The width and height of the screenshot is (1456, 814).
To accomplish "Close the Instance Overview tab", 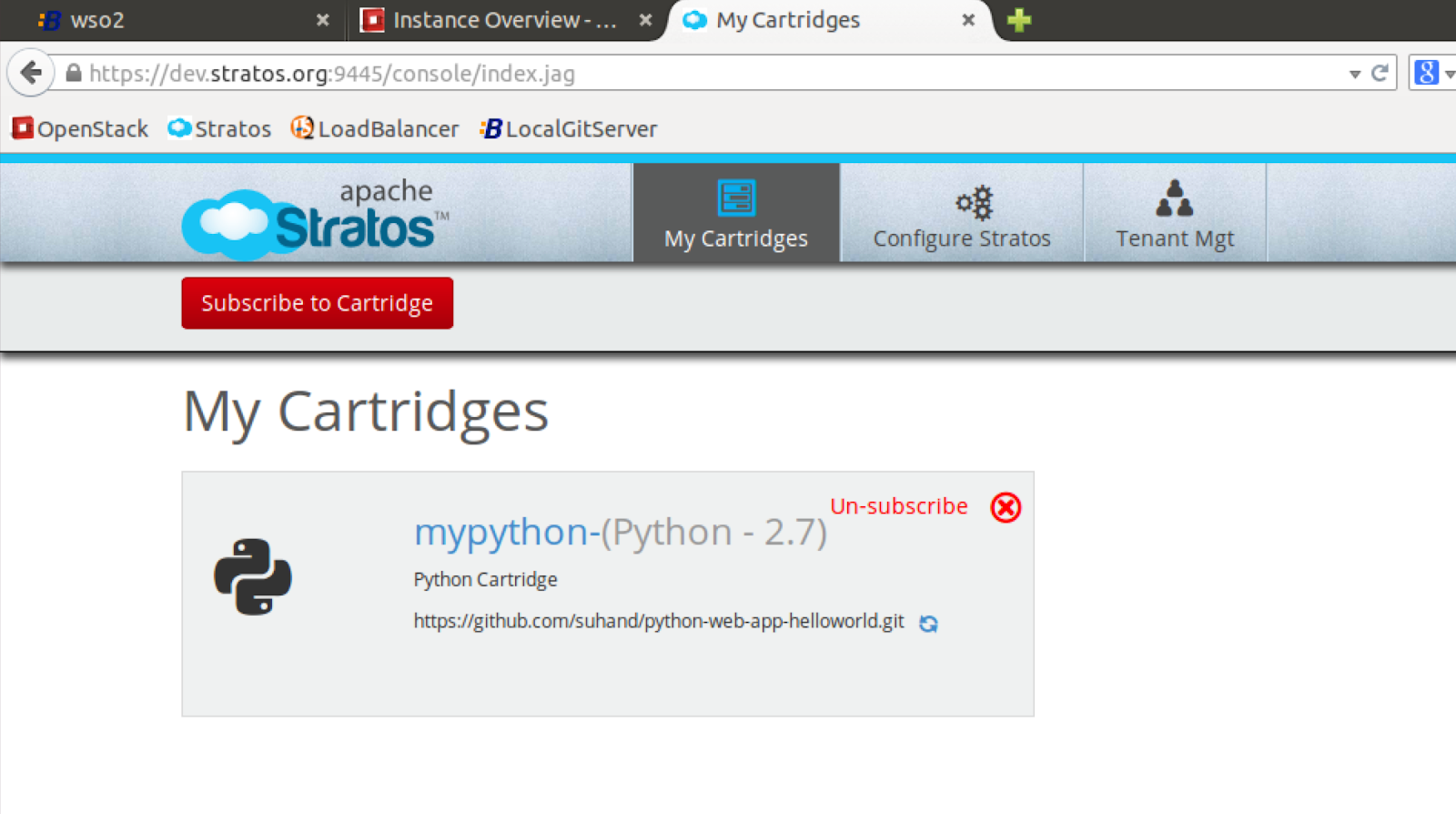I will pos(645,20).
